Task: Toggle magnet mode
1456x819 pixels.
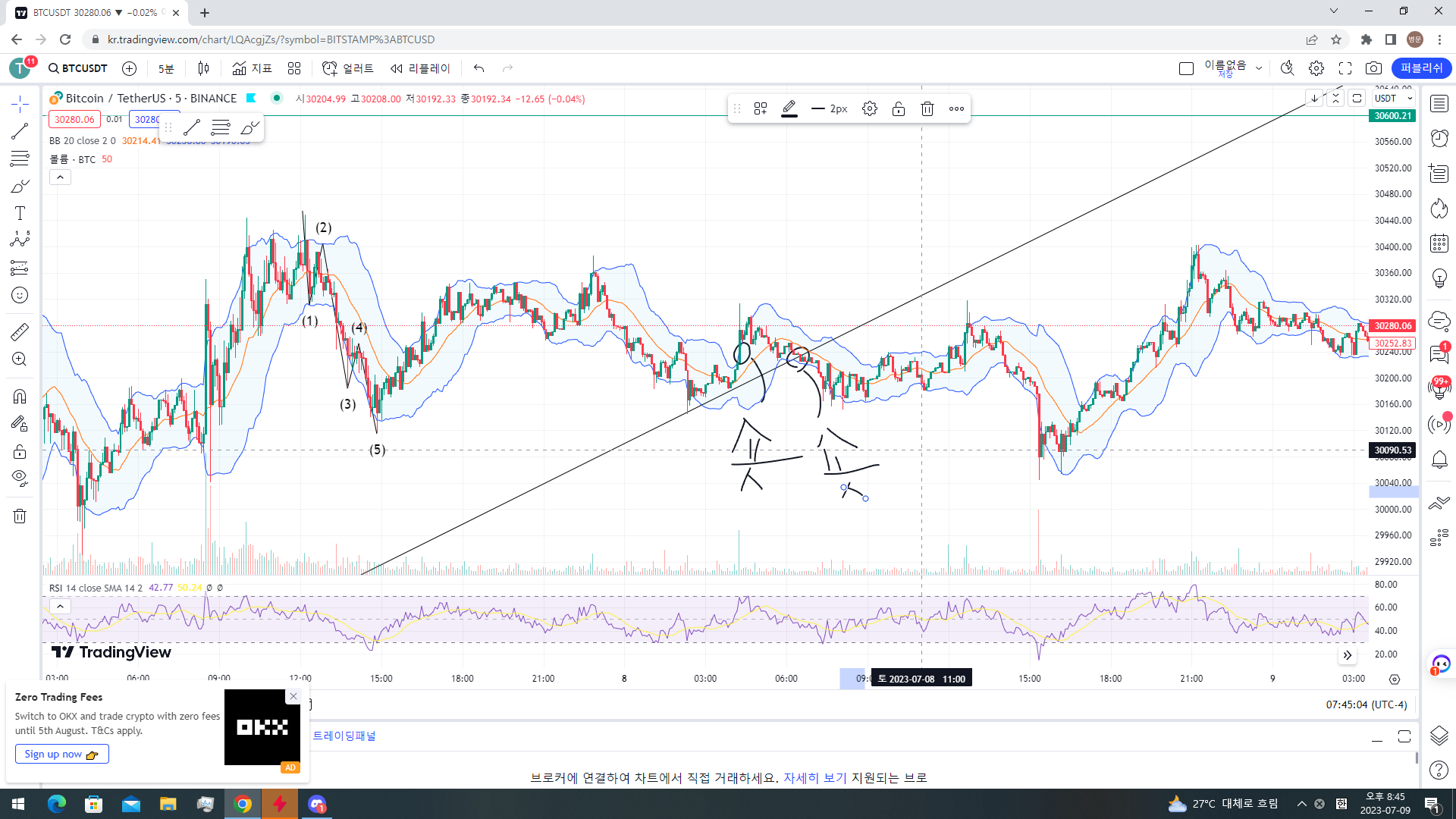Action: click(20, 397)
